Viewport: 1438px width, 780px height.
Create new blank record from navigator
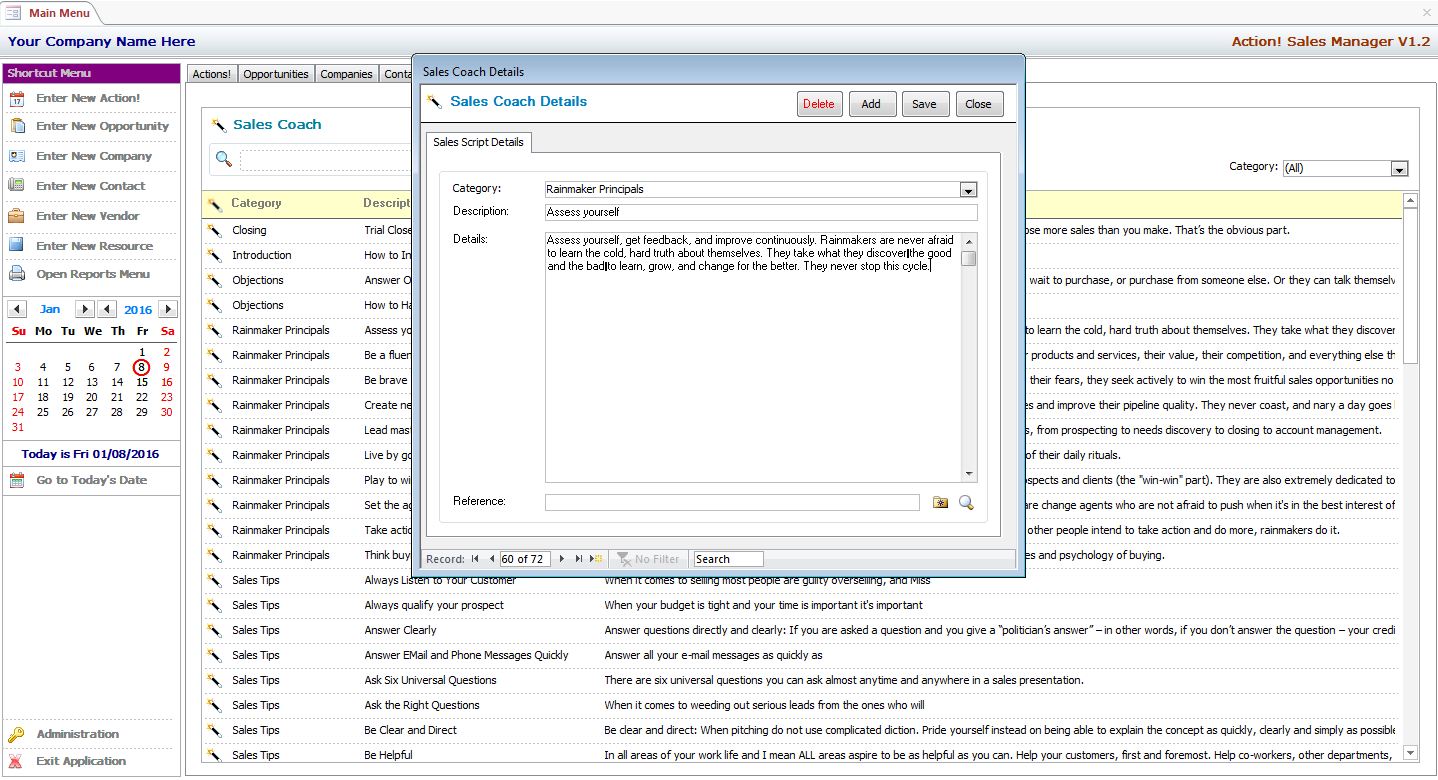[x=596, y=559]
